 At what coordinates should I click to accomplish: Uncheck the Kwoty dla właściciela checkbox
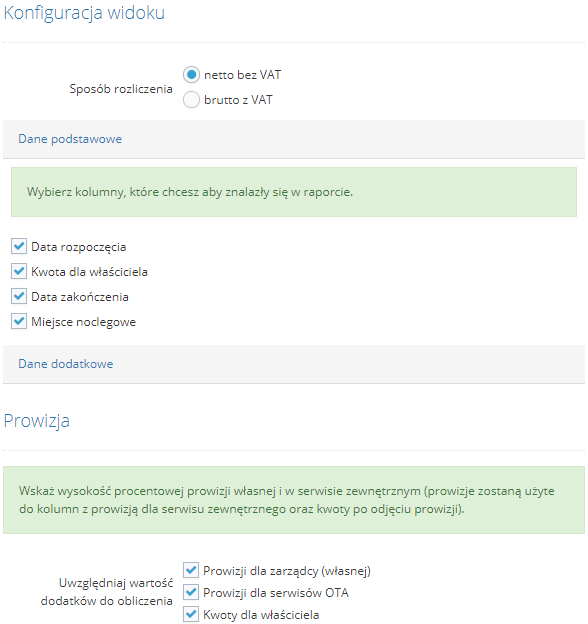point(191,614)
